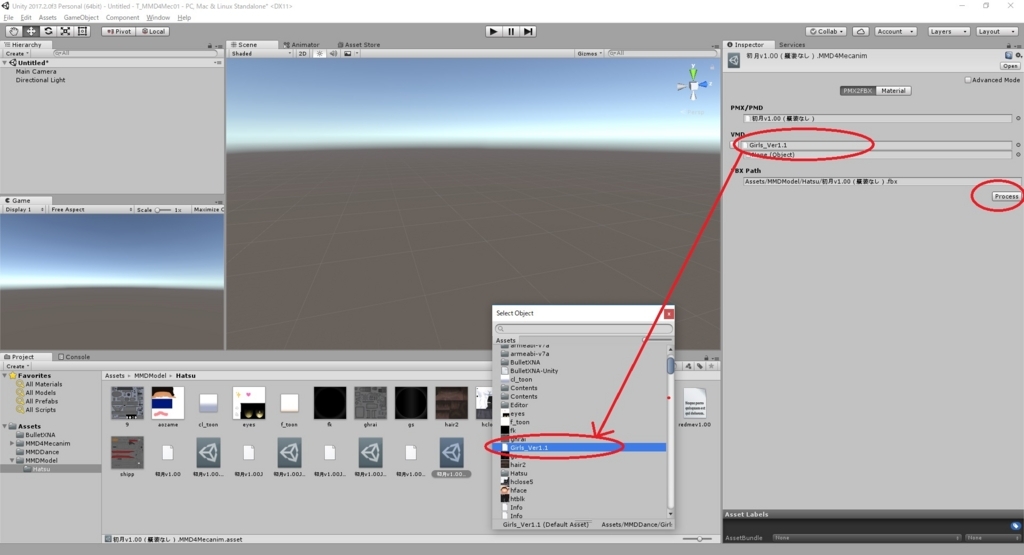This screenshot has height=555, width=1024.
Task: Open Hierarchy Create dropdown
Action: pos(16,54)
